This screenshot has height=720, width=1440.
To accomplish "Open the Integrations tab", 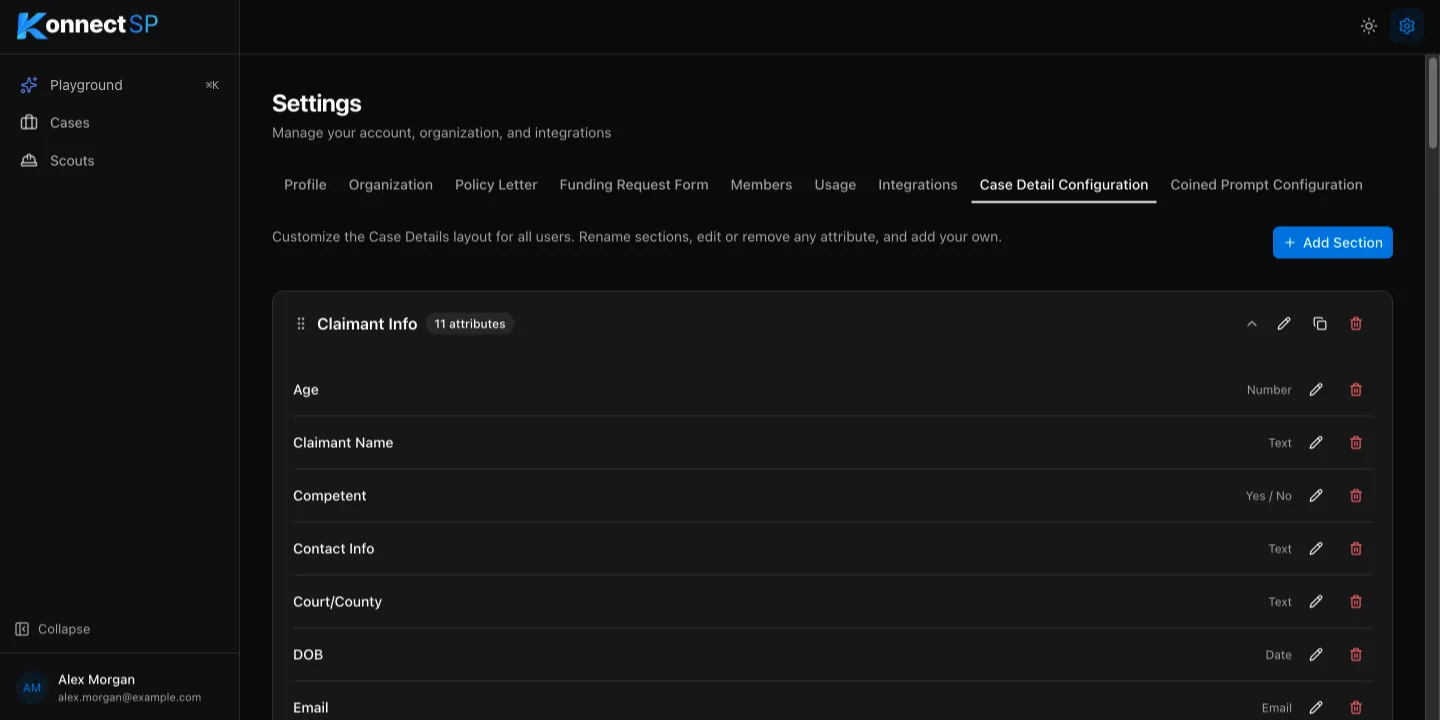I will (x=918, y=185).
